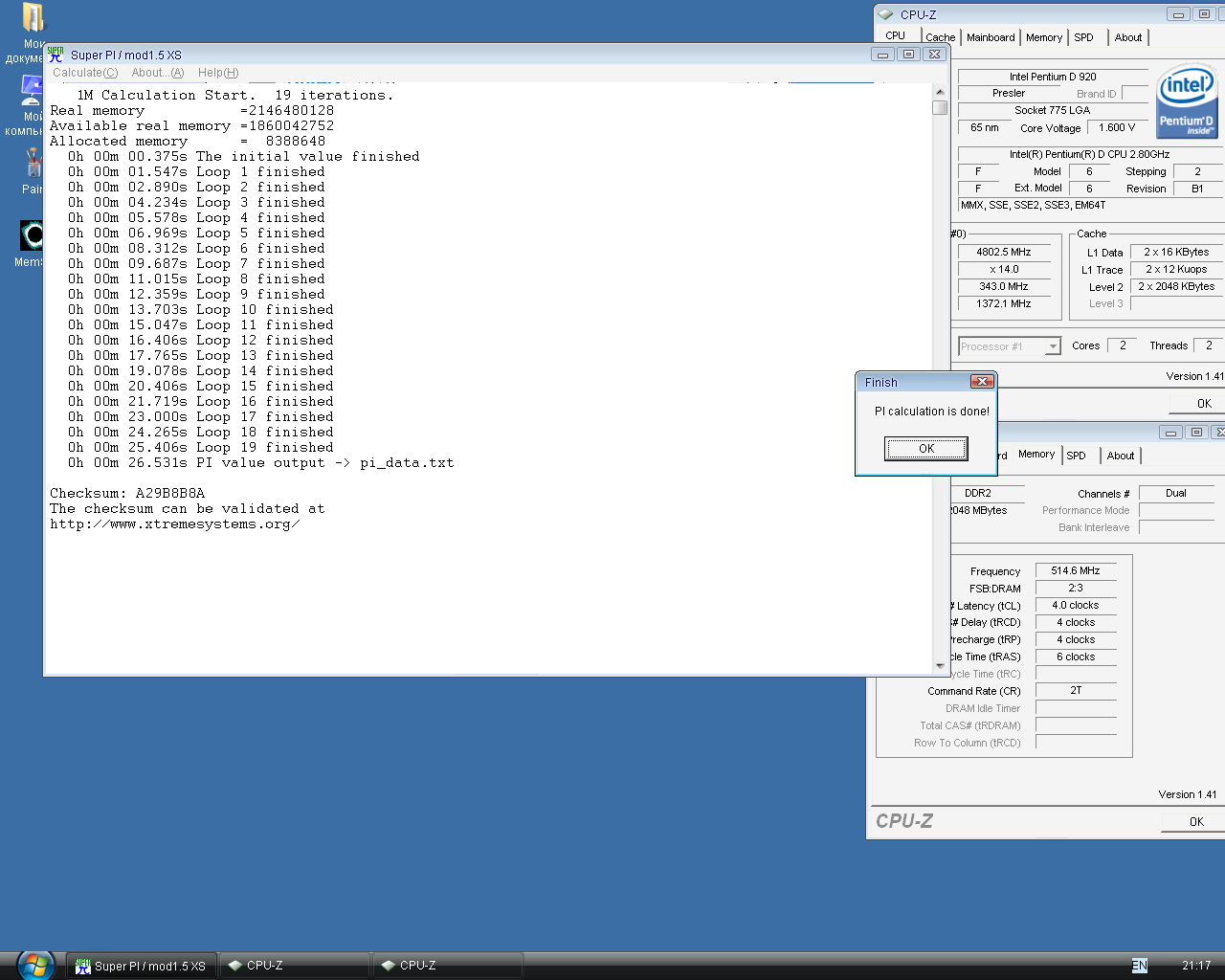This screenshot has height=980, width=1225.
Task: Click the x 14.0 multiplier value
Action: (x=1003, y=270)
